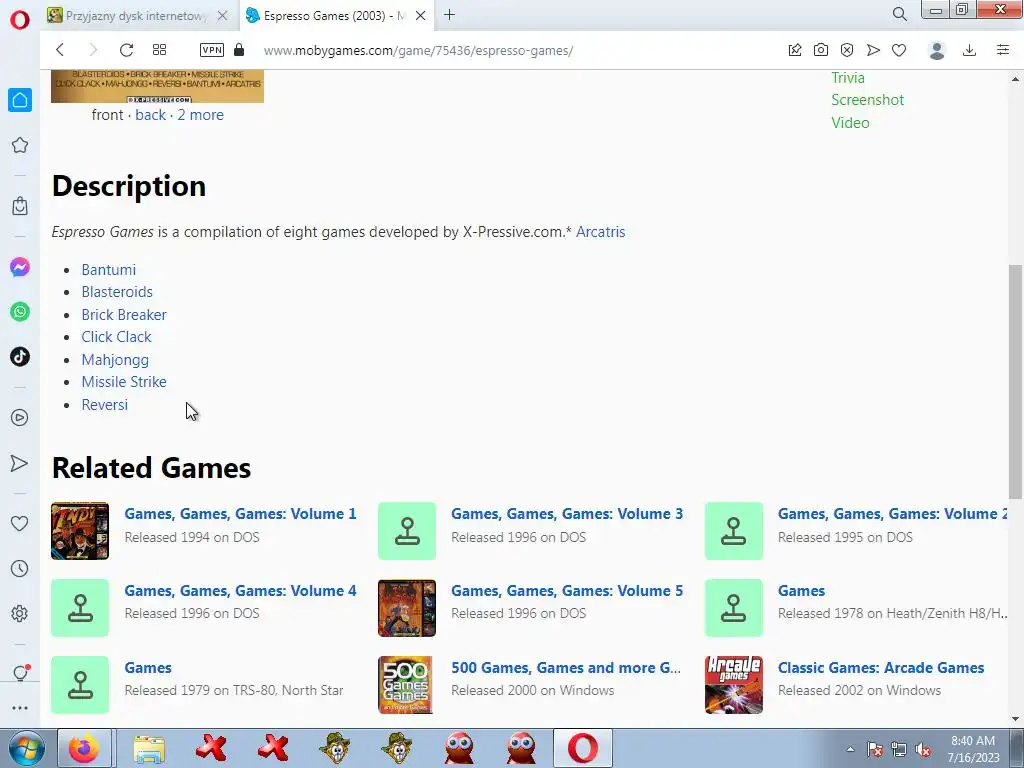Open the Arcatris game link
The image size is (1024, 768).
pyautogui.click(x=600, y=232)
